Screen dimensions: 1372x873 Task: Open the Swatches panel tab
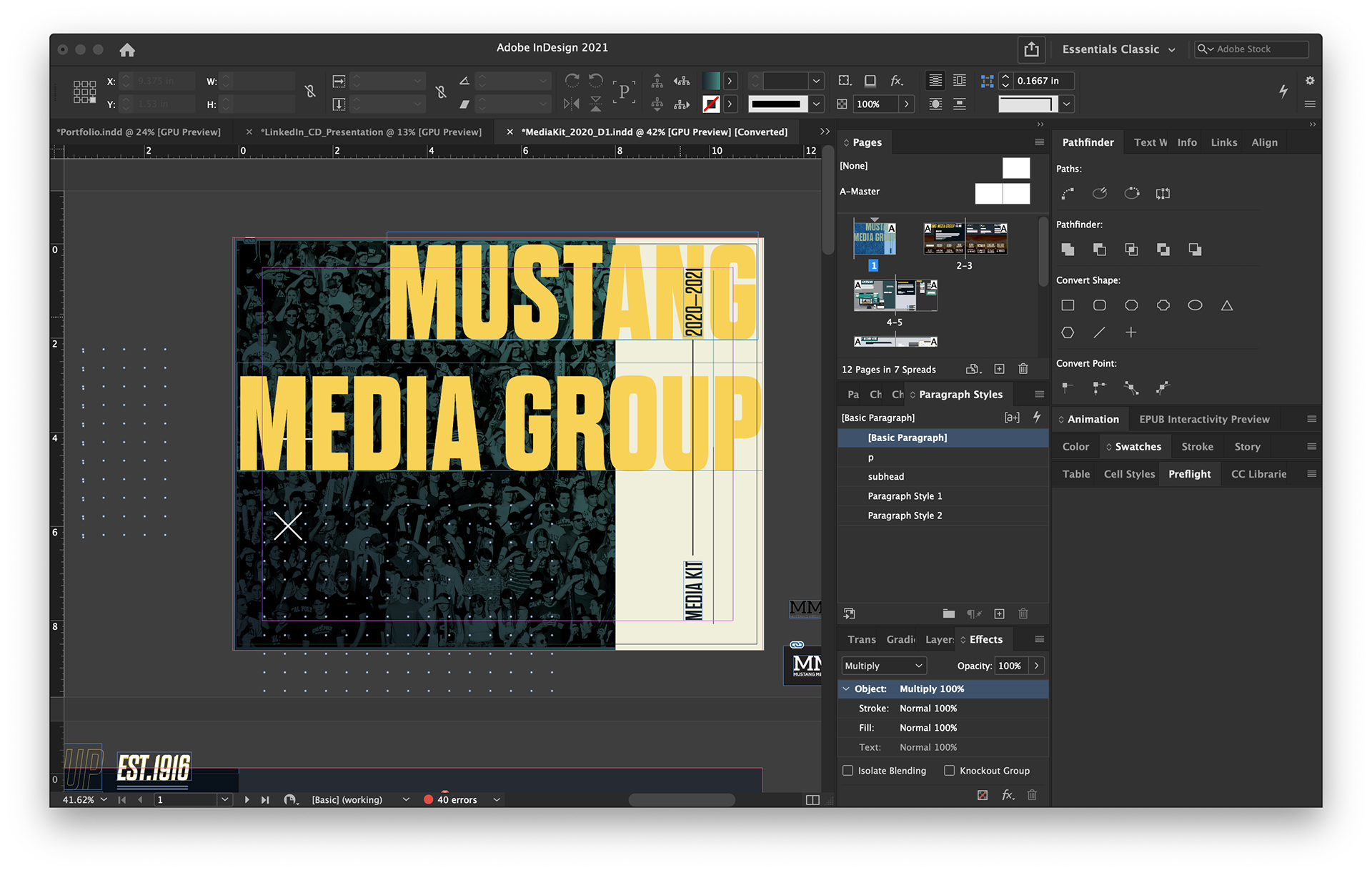point(1138,447)
